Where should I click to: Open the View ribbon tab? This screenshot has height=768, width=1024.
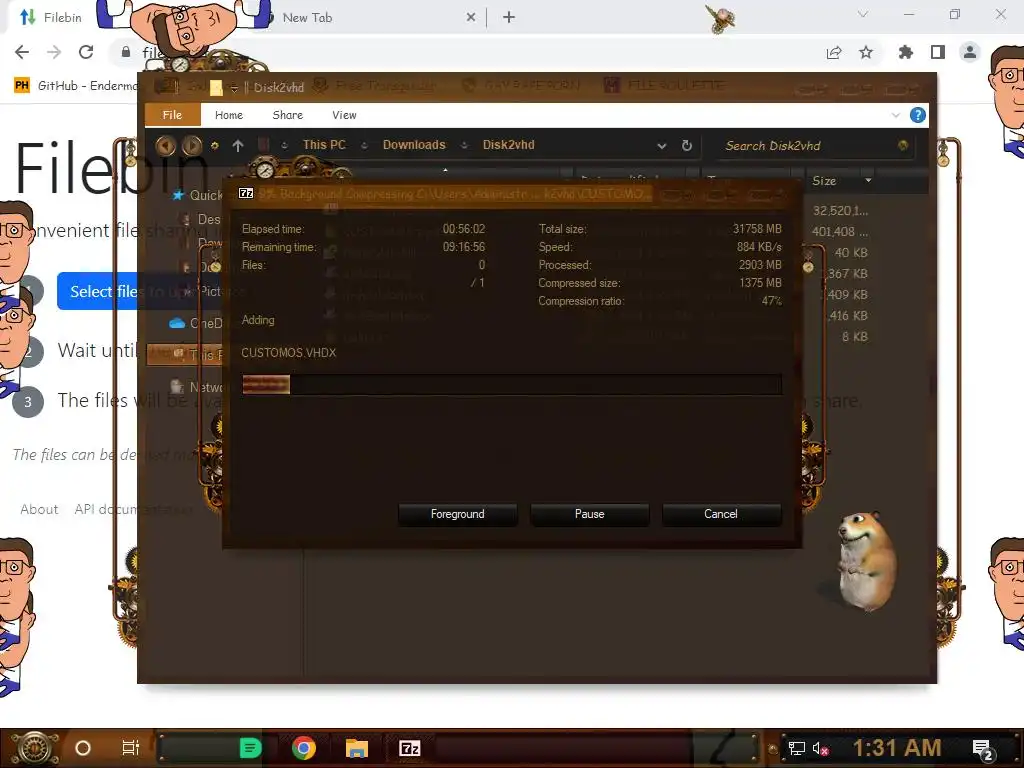tap(344, 115)
